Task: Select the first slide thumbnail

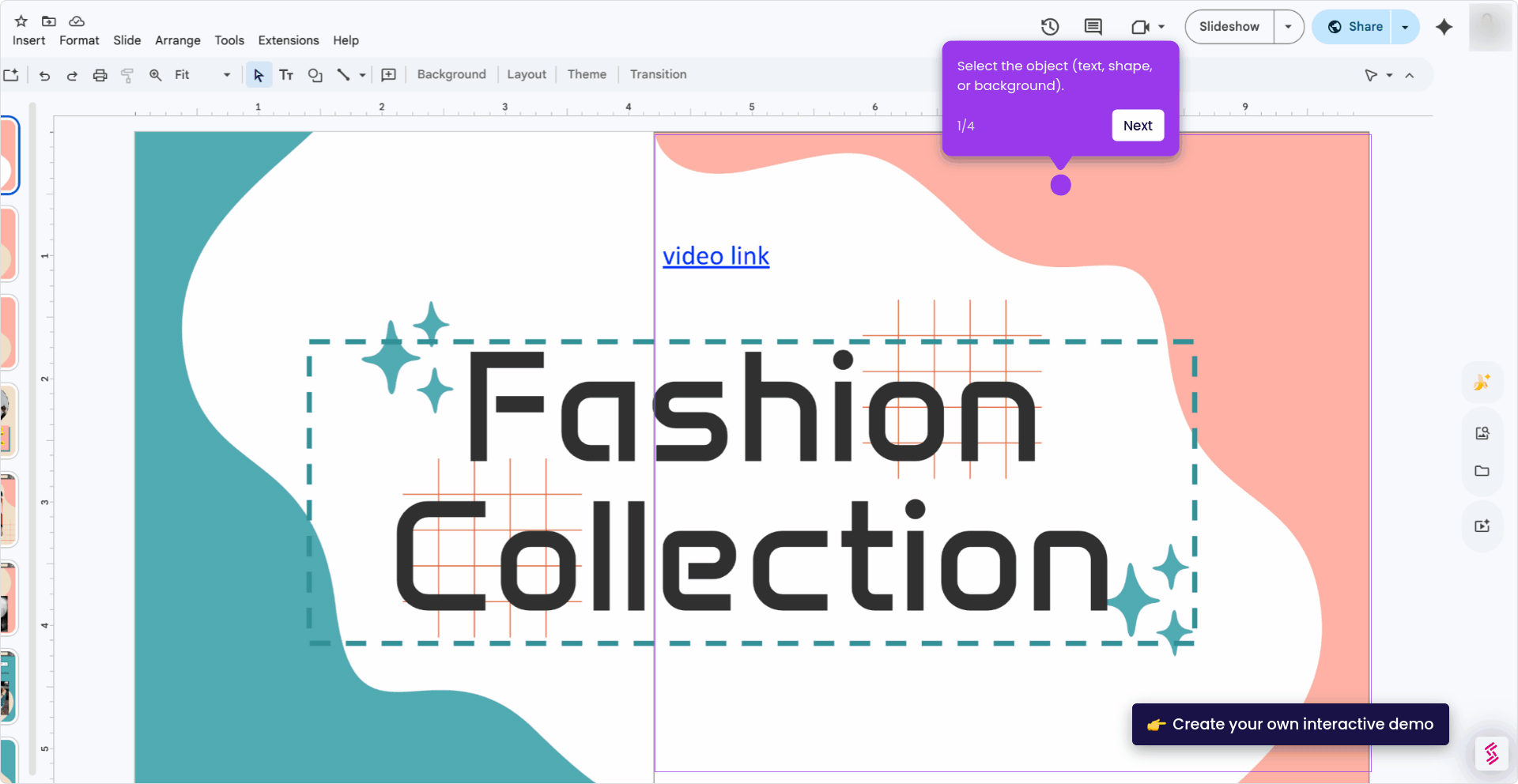Action: point(9,155)
